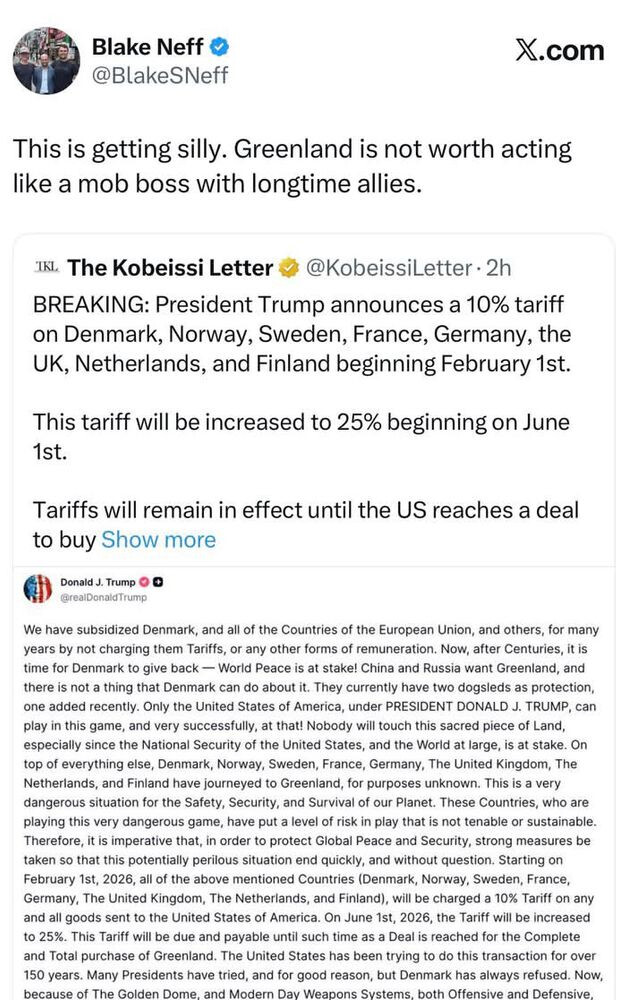Click Kobeissi Letter's gold verified badge

290,268
